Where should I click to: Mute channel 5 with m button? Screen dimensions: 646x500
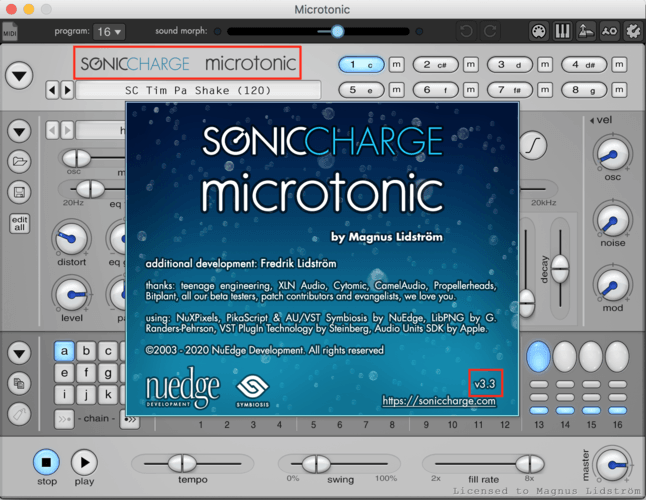point(396,90)
